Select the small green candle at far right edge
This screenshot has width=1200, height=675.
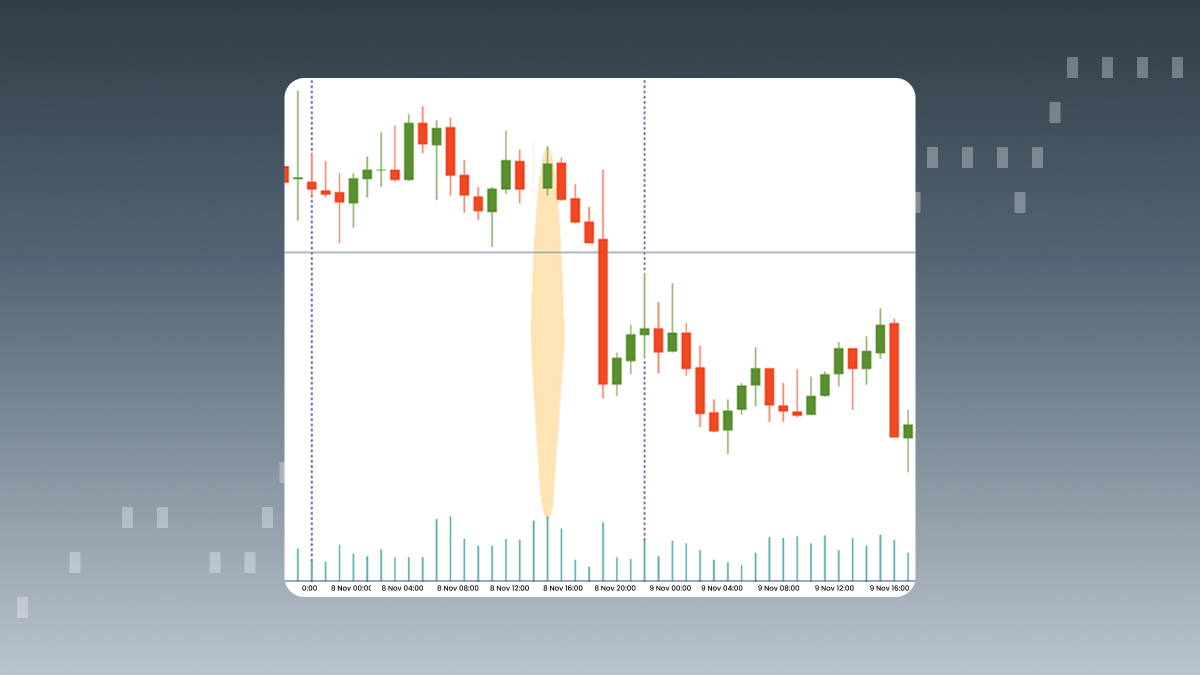coord(908,431)
